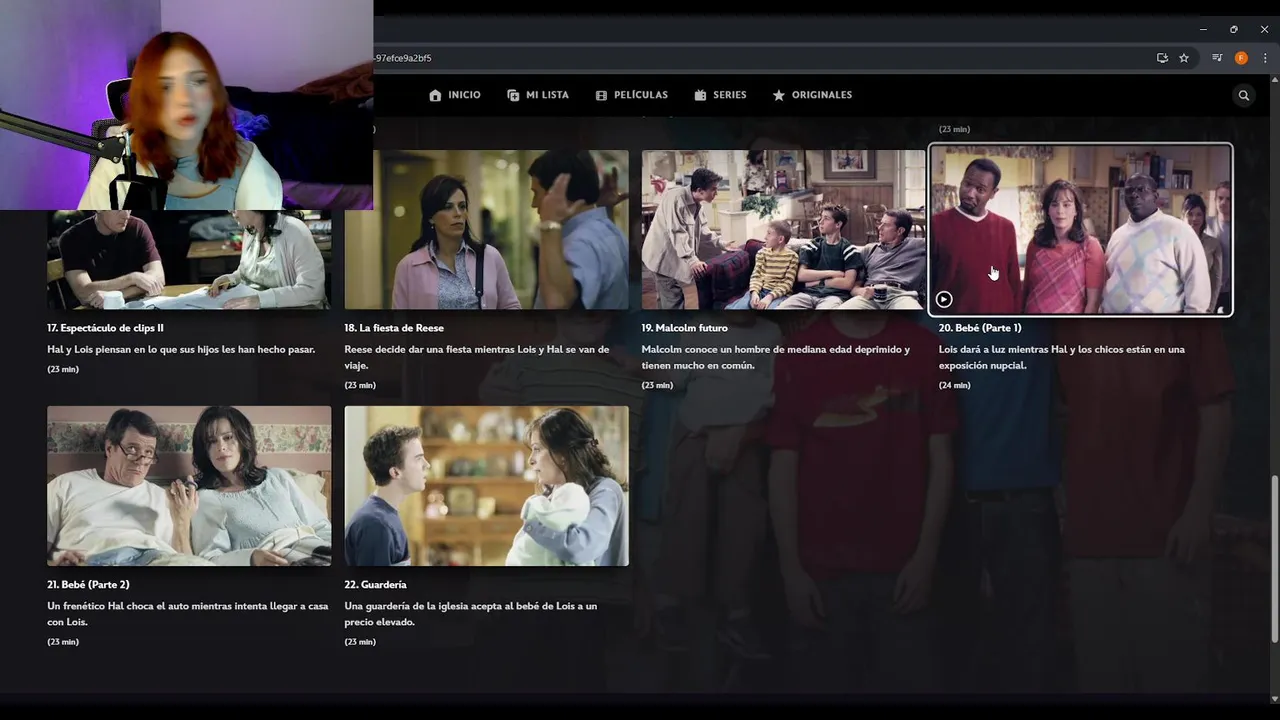The width and height of the screenshot is (1280, 720).
Task: Click the title '20. Bebé (Parte 1)'
Action: coord(980,328)
